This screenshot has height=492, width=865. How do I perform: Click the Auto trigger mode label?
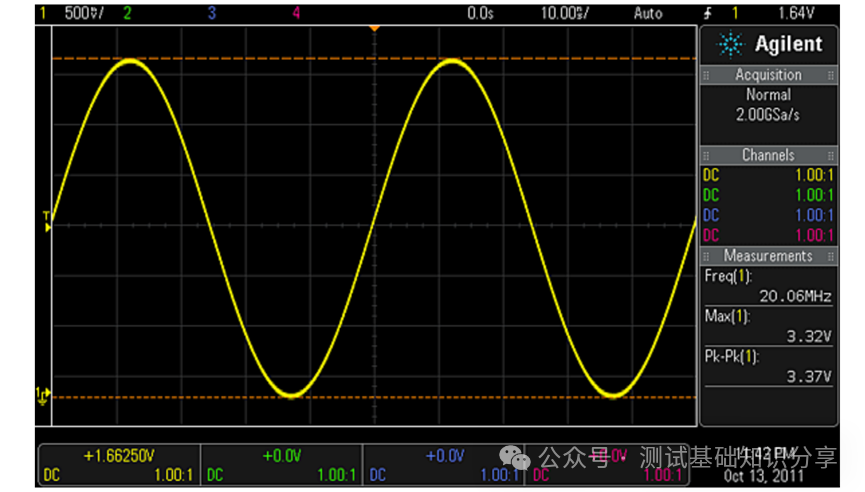[648, 13]
